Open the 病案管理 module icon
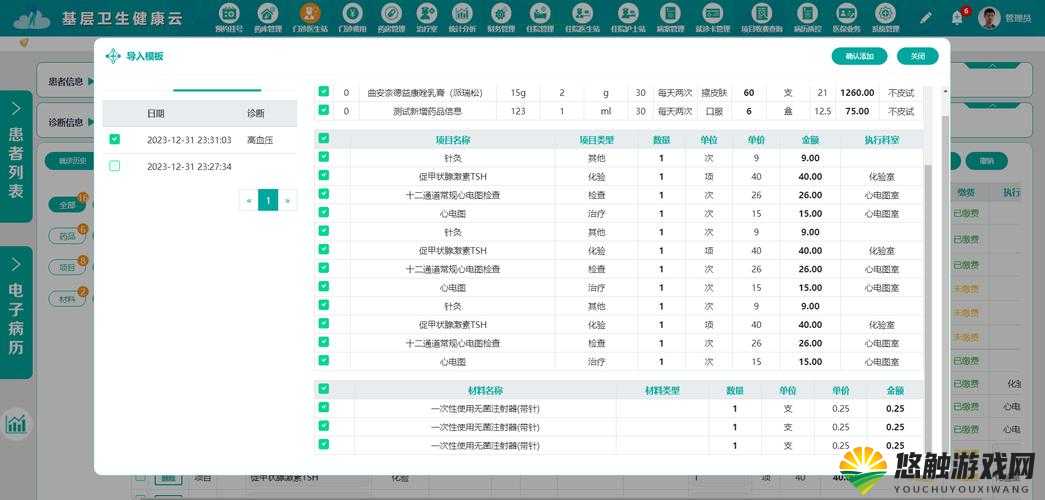 [670, 13]
